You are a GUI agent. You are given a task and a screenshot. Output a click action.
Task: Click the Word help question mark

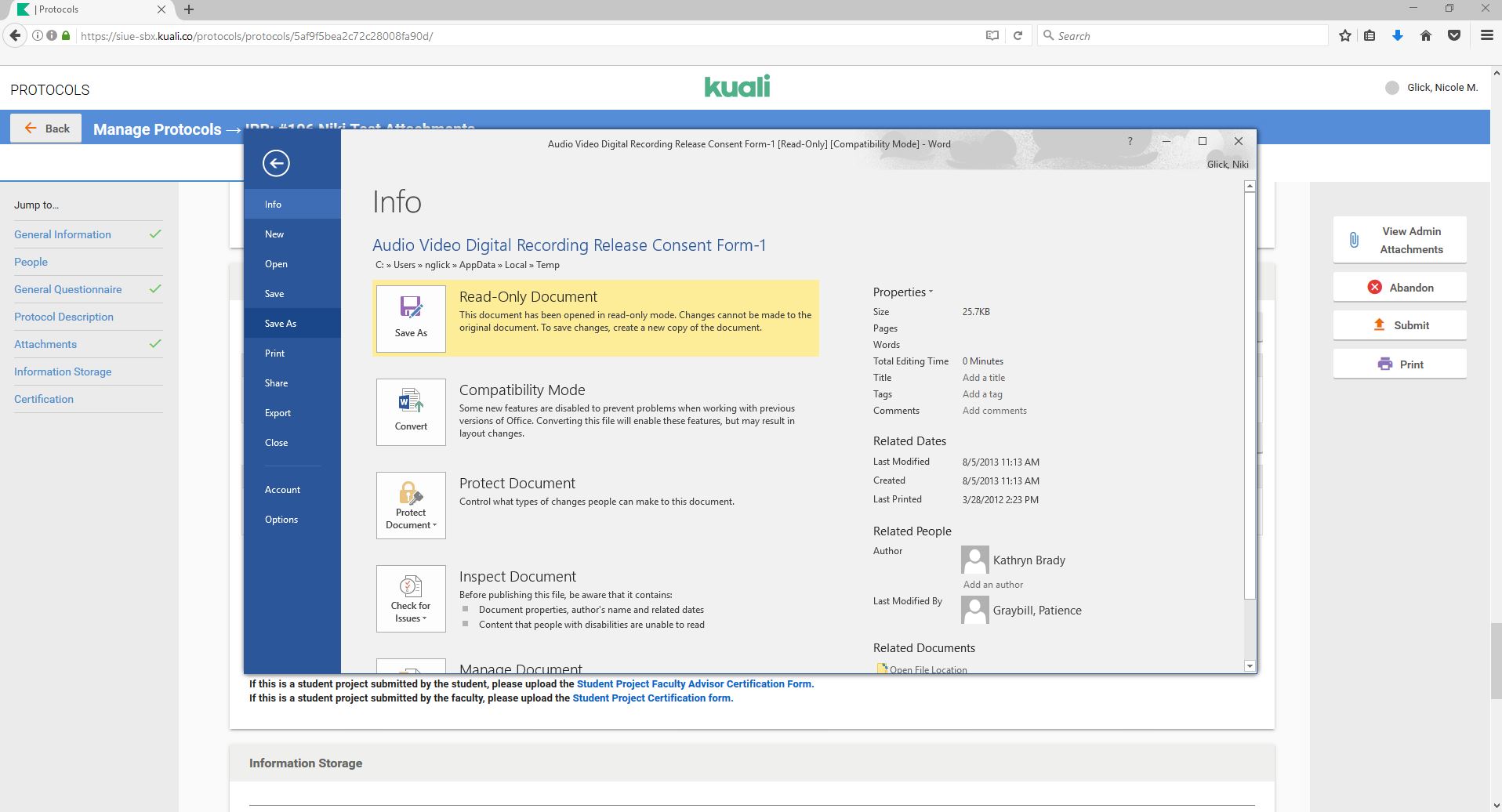1130,141
